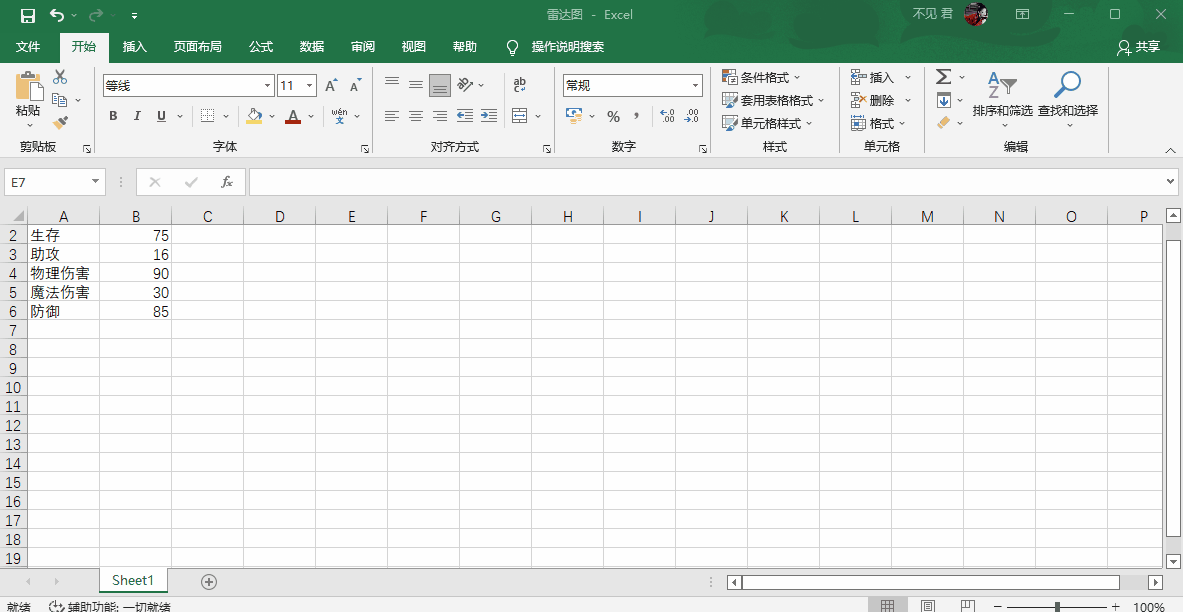Screen dimensions: 1183x612
Task: Open the number format dropdown 常规
Action: click(x=696, y=86)
